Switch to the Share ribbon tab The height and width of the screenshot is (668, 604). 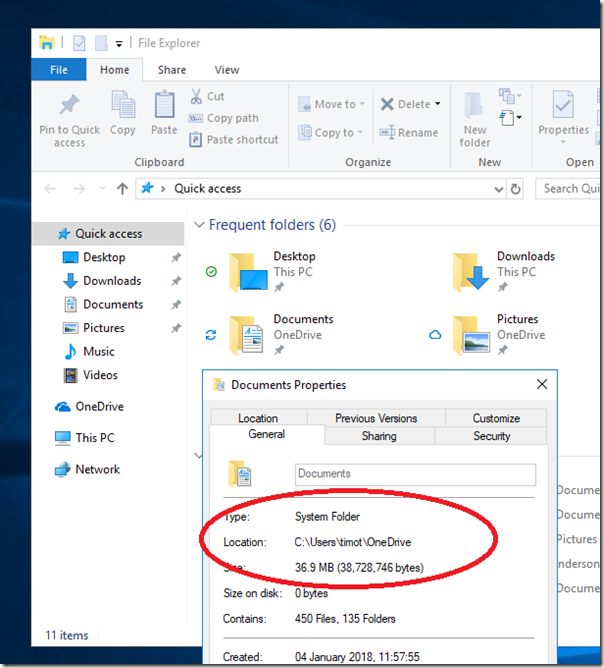tap(172, 70)
